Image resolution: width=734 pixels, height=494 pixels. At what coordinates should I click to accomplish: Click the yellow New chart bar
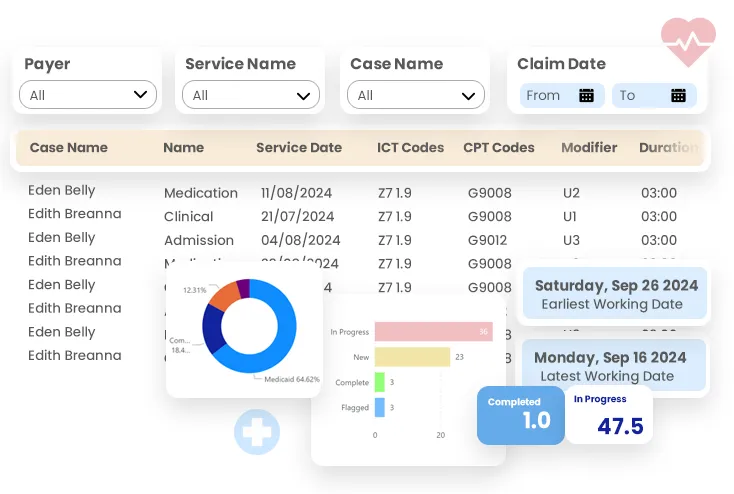[x=412, y=357]
